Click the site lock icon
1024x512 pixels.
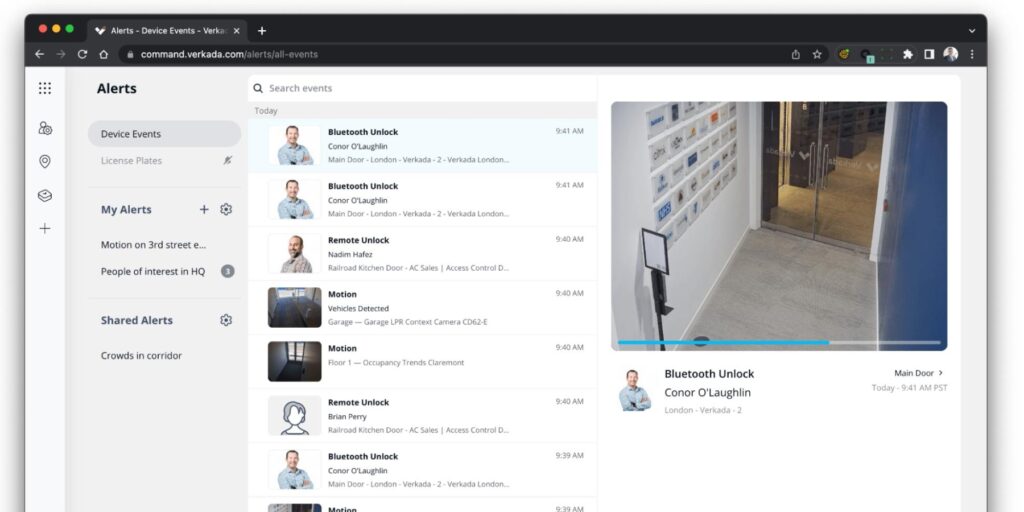pyautogui.click(x=130, y=55)
